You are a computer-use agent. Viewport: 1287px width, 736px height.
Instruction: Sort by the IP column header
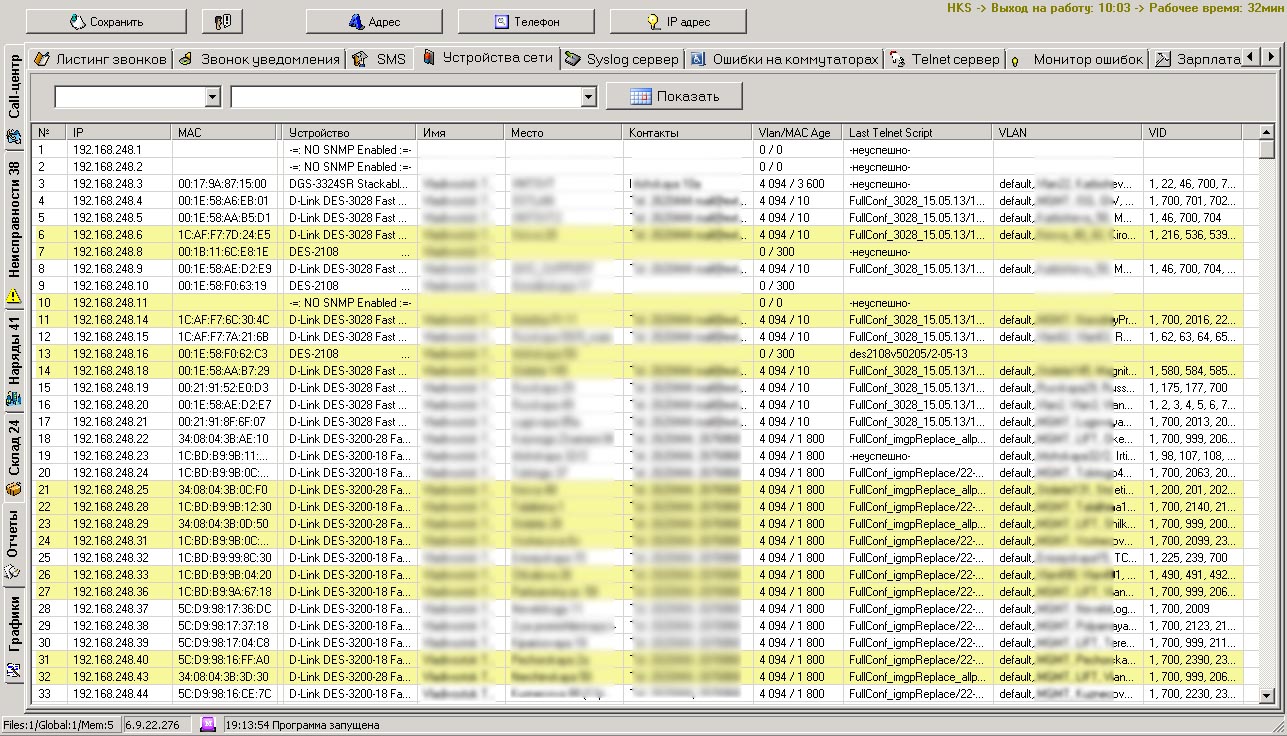tap(119, 132)
